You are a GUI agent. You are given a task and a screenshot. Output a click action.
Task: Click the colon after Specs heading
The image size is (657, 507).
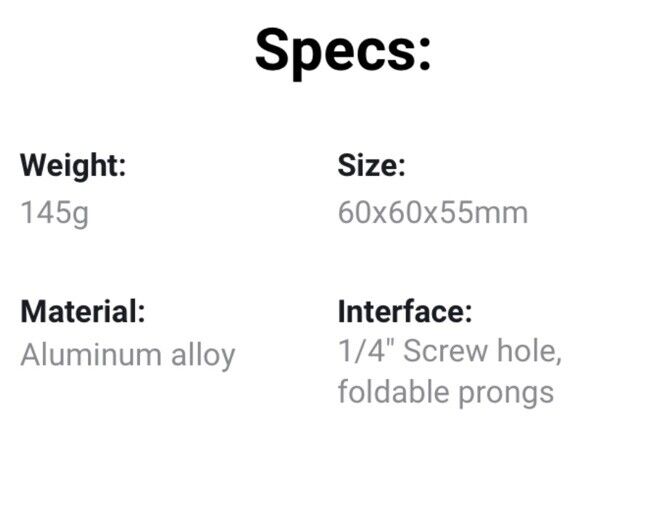tap(424, 54)
